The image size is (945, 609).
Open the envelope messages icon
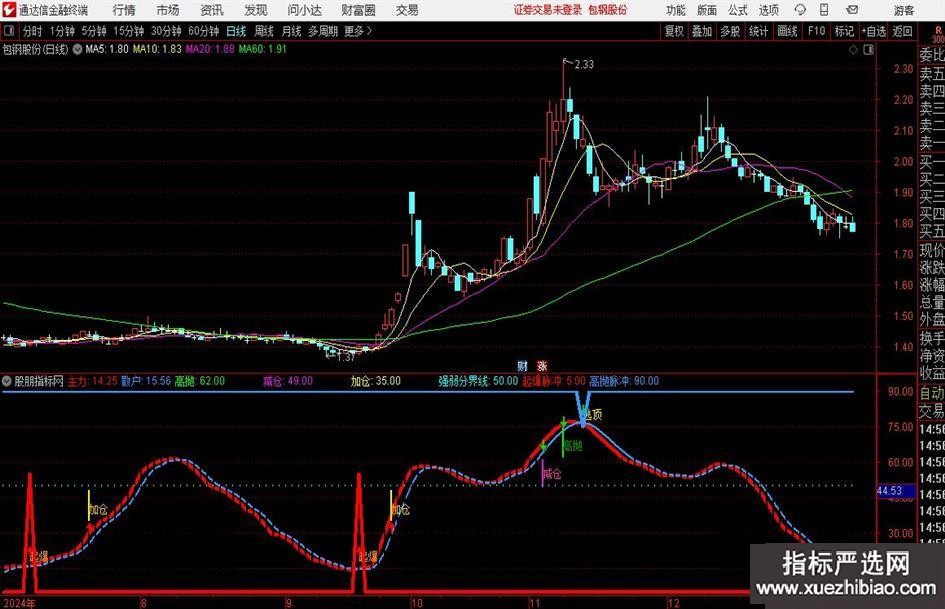click(852, 10)
